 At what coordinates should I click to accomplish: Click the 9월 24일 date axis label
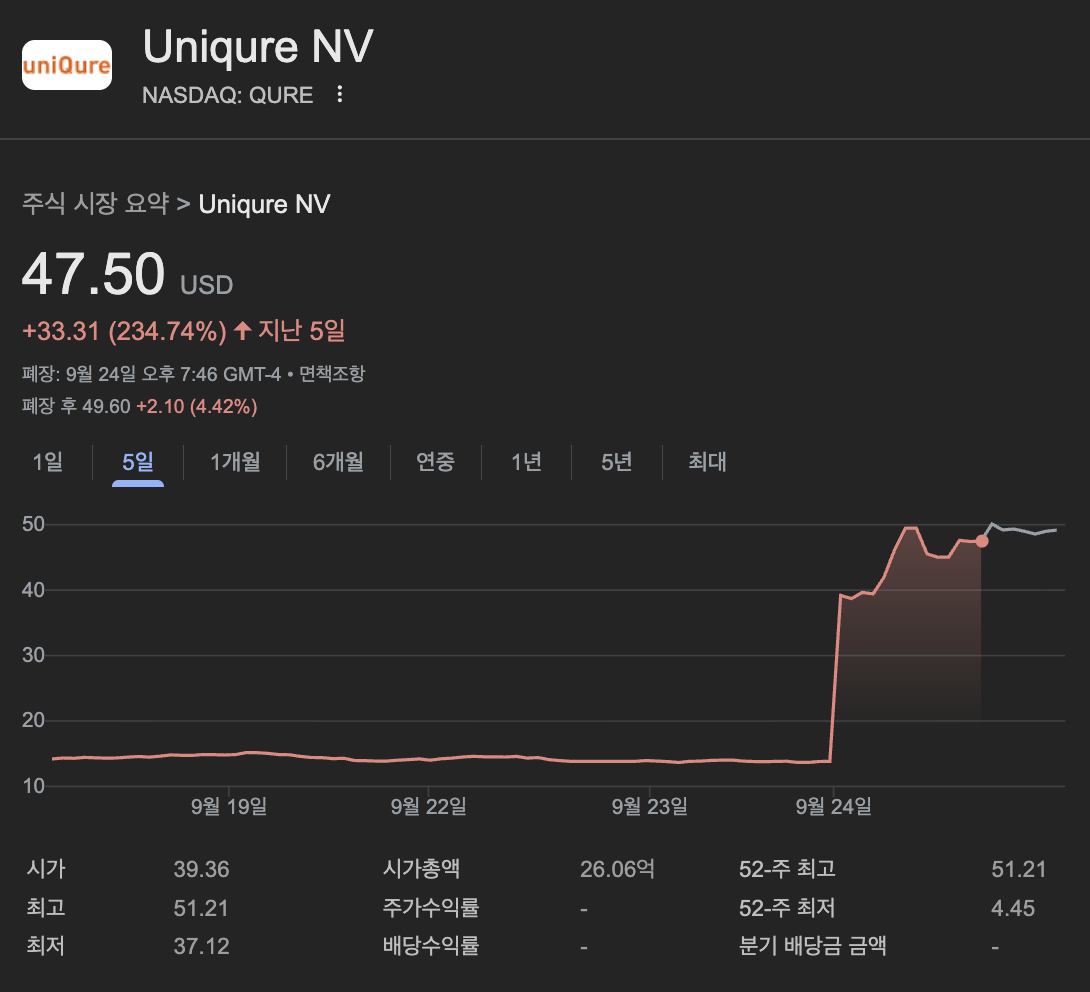pyautogui.click(x=833, y=806)
